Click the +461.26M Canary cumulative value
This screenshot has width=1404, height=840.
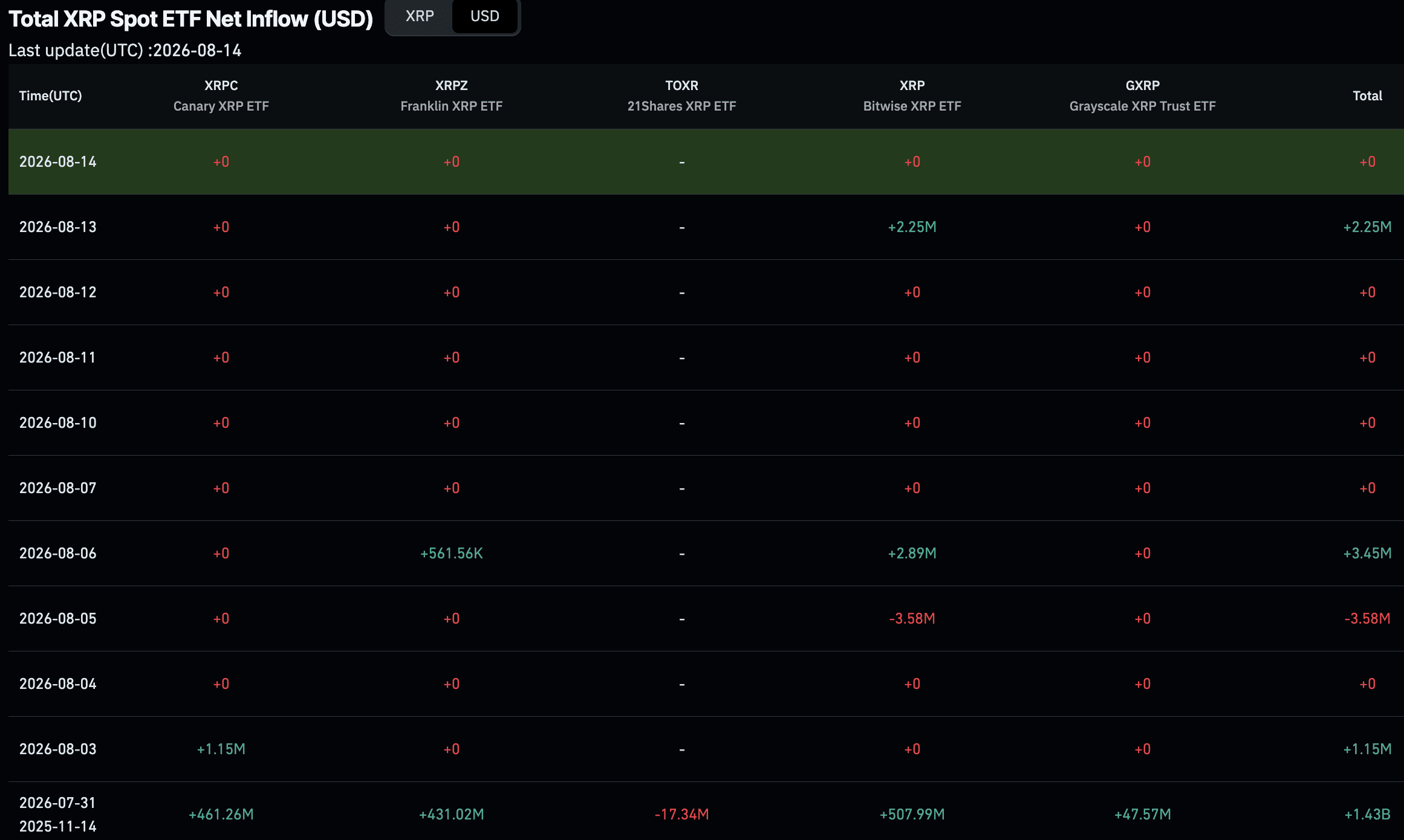tap(221, 814)
